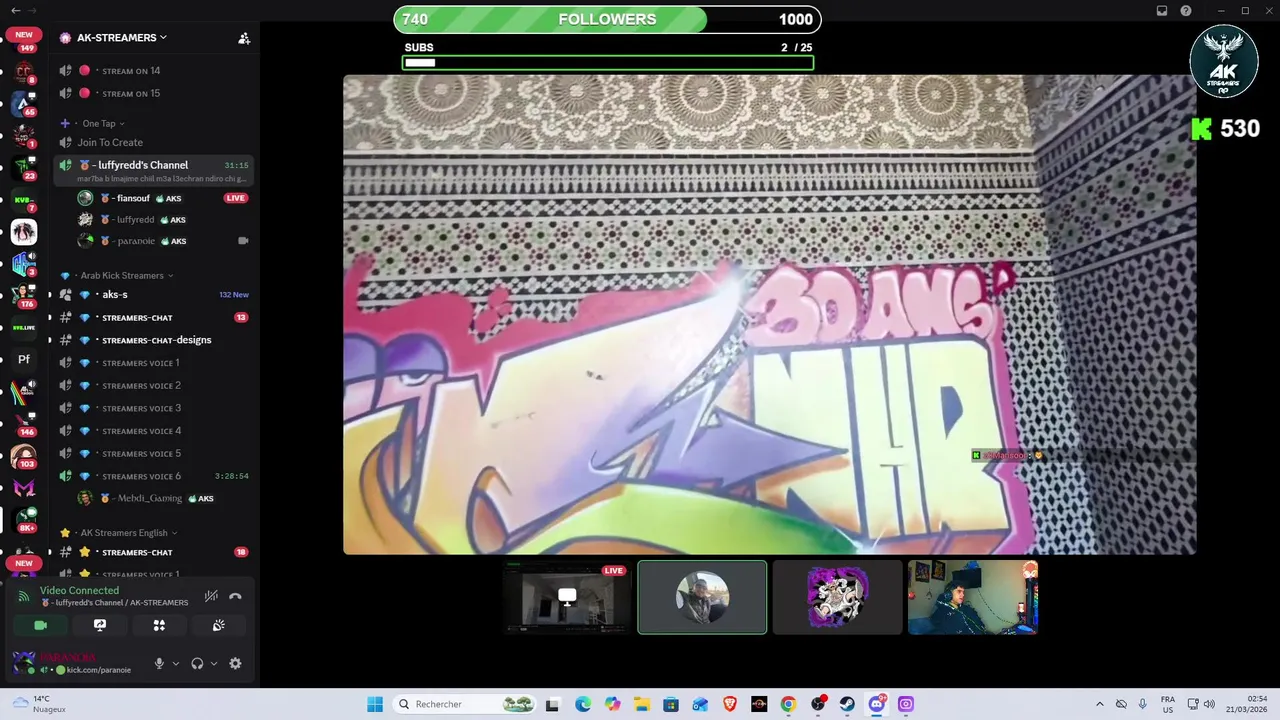The height and width of the screenshot is (720, 1280).
Task: Click the LIVE badge beside fiansouf
Action: pos(236,198)
